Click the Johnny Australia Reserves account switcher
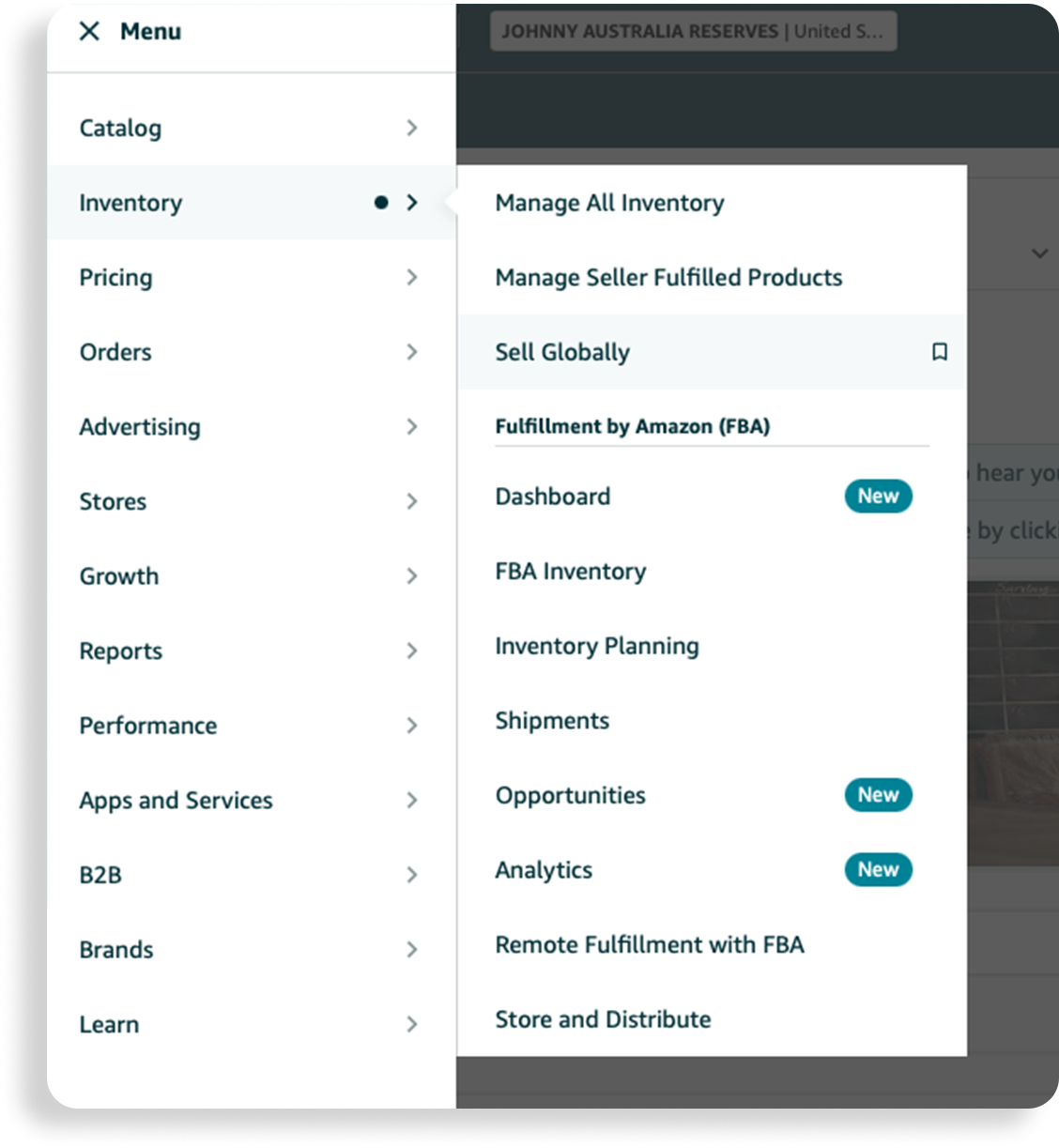The image size is (1059, 1148). [693, 31]
